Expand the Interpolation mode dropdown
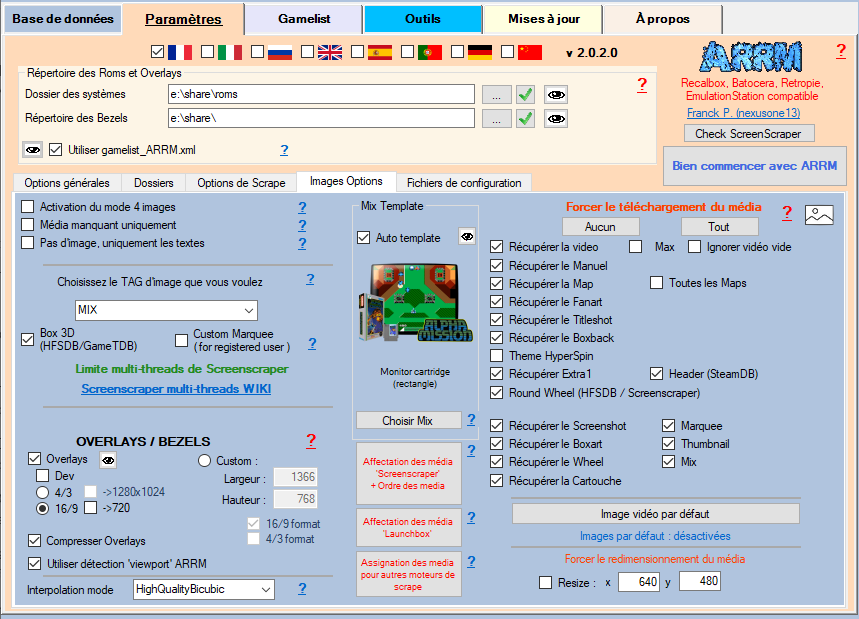The image size is (859, 619). [204, 589]
